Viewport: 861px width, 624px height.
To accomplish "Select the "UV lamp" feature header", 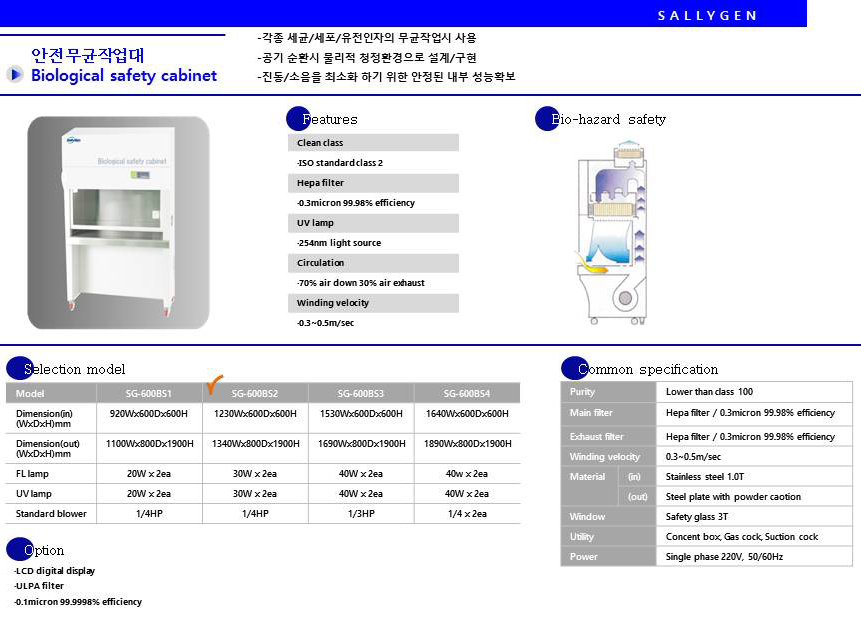I will (x=373, y=223).
